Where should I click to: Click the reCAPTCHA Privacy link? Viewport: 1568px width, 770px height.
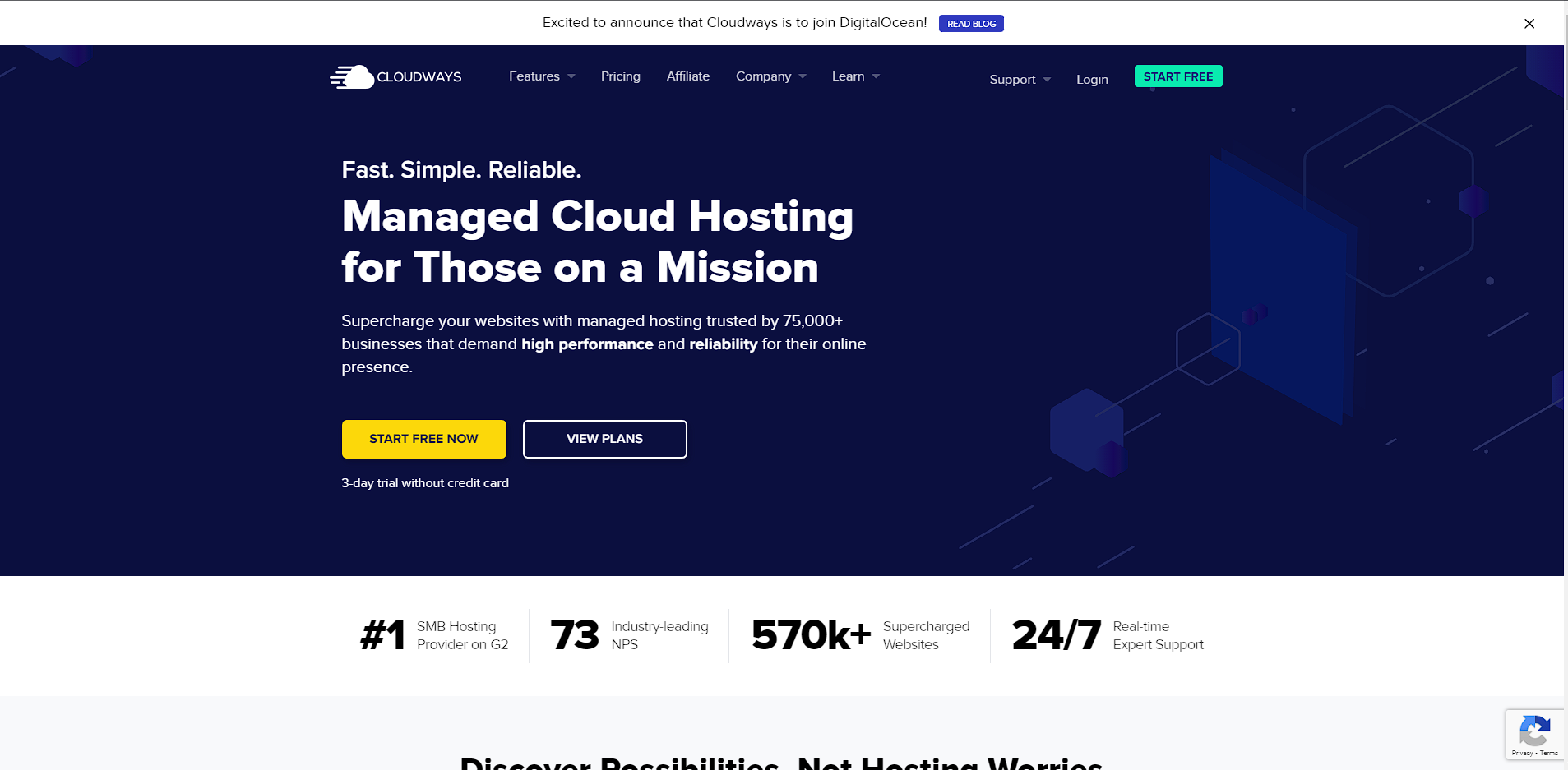coord(1522,753)
